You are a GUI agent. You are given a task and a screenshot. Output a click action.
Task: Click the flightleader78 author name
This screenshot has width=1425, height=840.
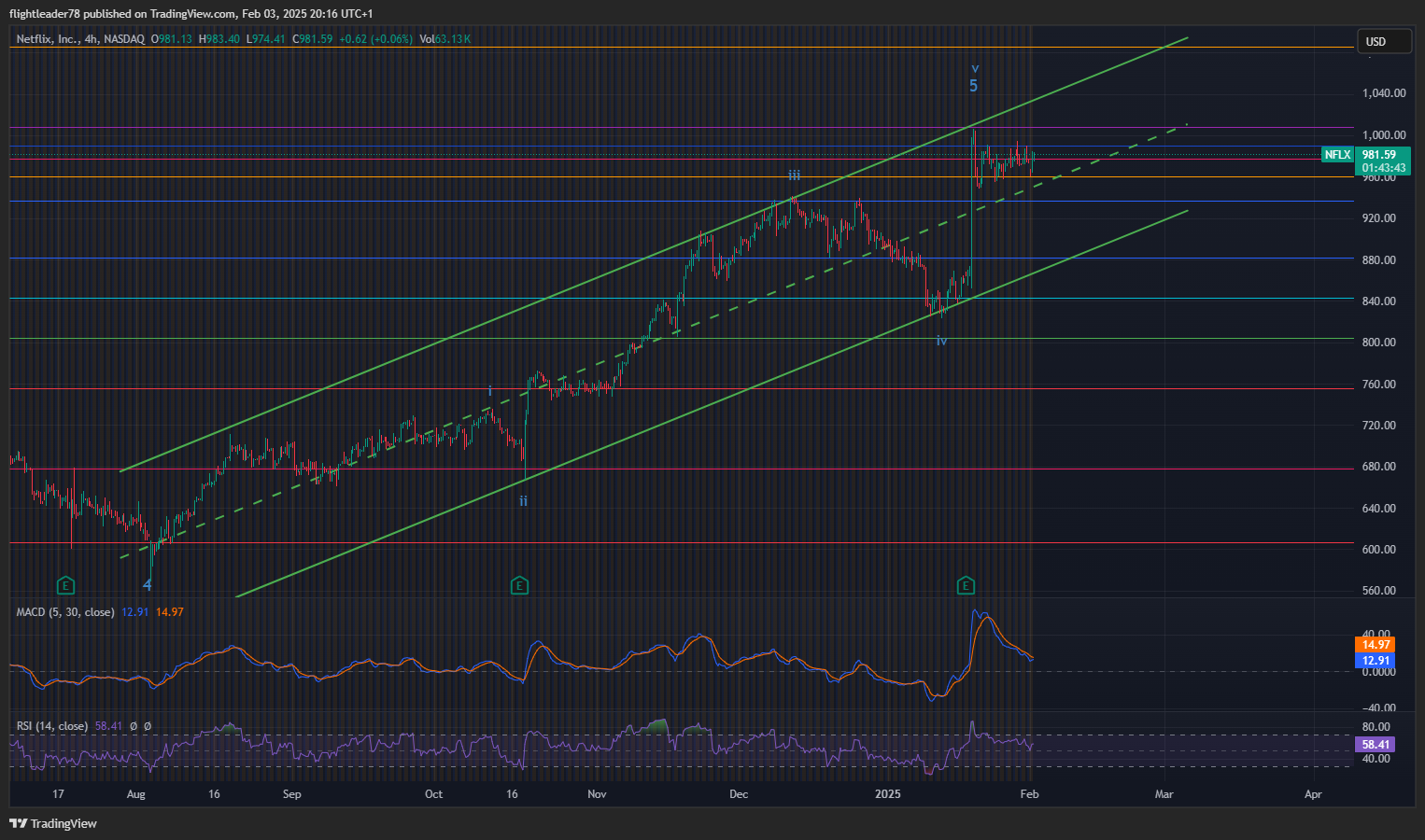click(x=45, y=13)
